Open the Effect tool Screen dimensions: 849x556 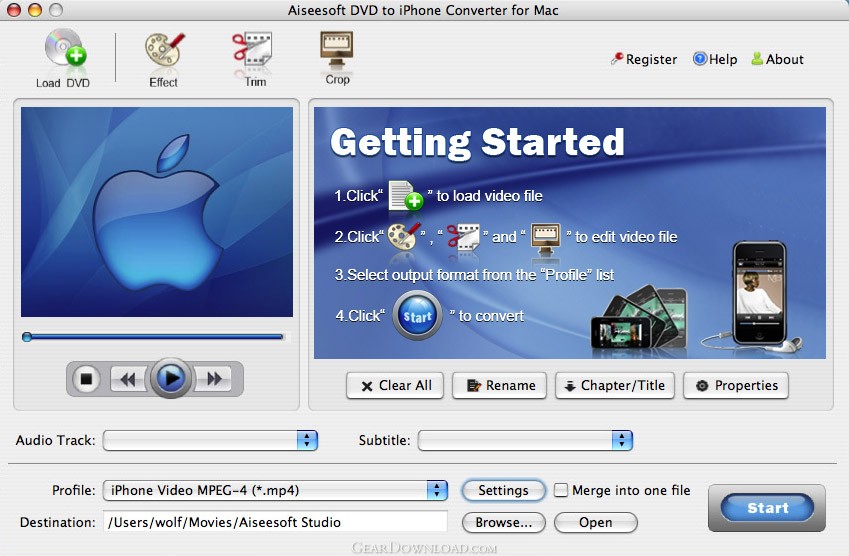[164, 58]
